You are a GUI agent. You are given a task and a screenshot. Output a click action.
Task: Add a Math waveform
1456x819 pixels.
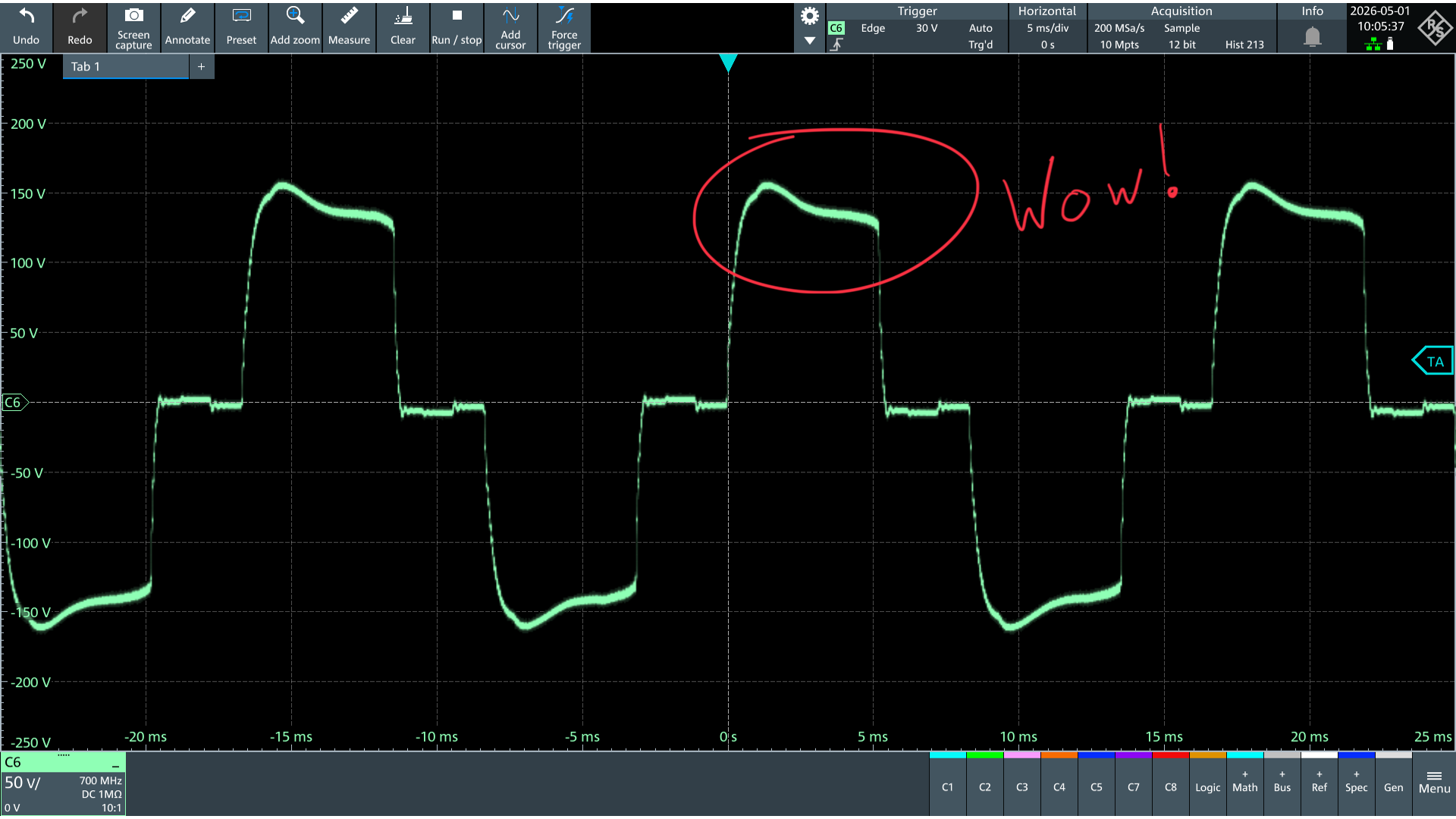point(1245,784)
